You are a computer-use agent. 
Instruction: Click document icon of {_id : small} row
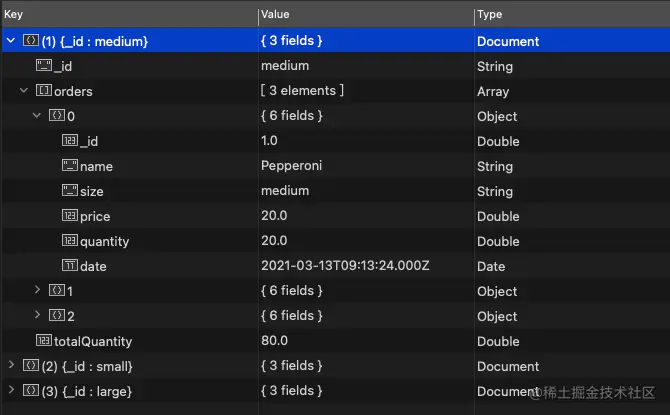[31, 365]
